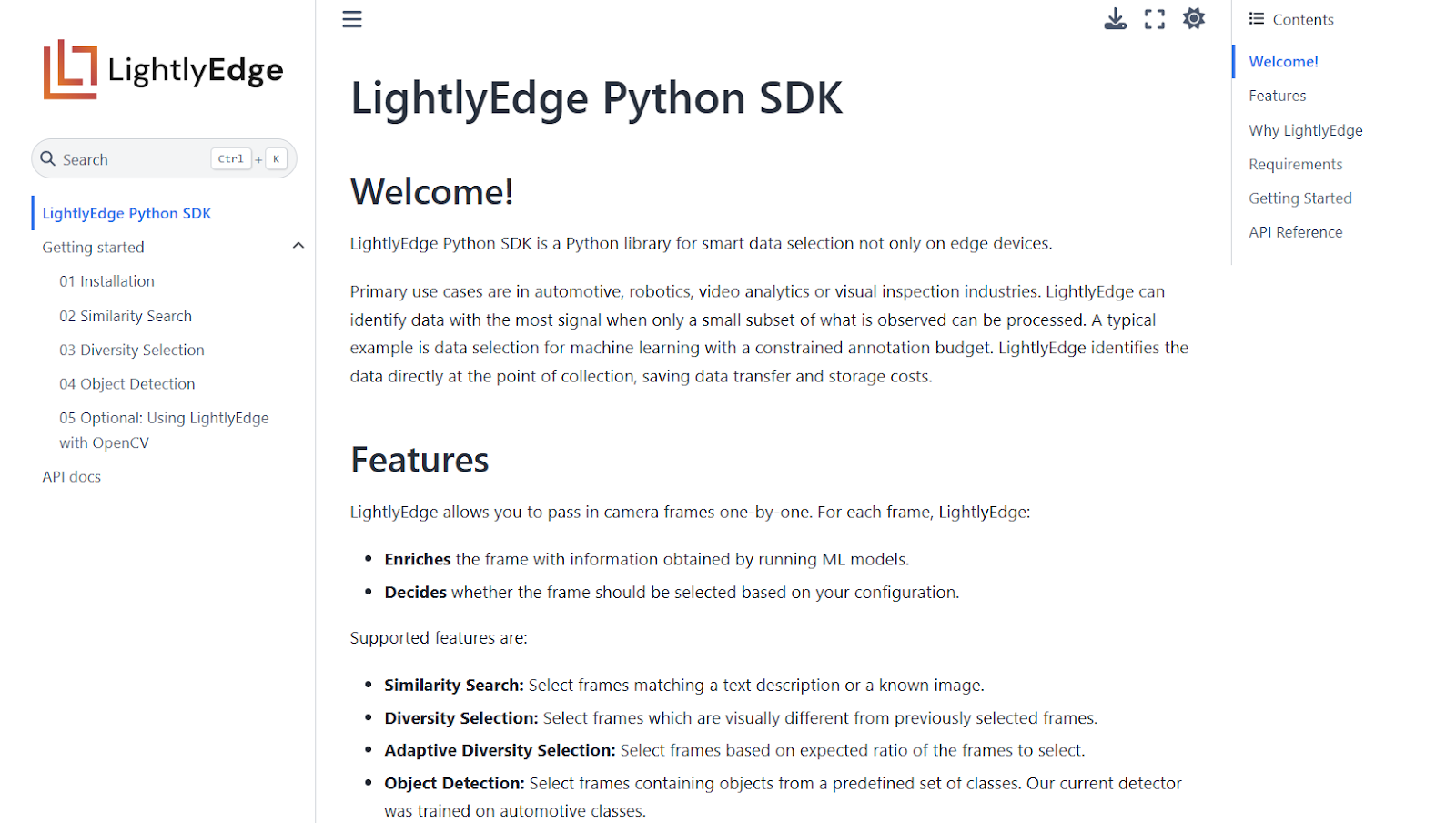Collapse the Getting started section chevron
Image resolution: width=1456 pixels, height=823 pixels.
(x=298, y=246)
